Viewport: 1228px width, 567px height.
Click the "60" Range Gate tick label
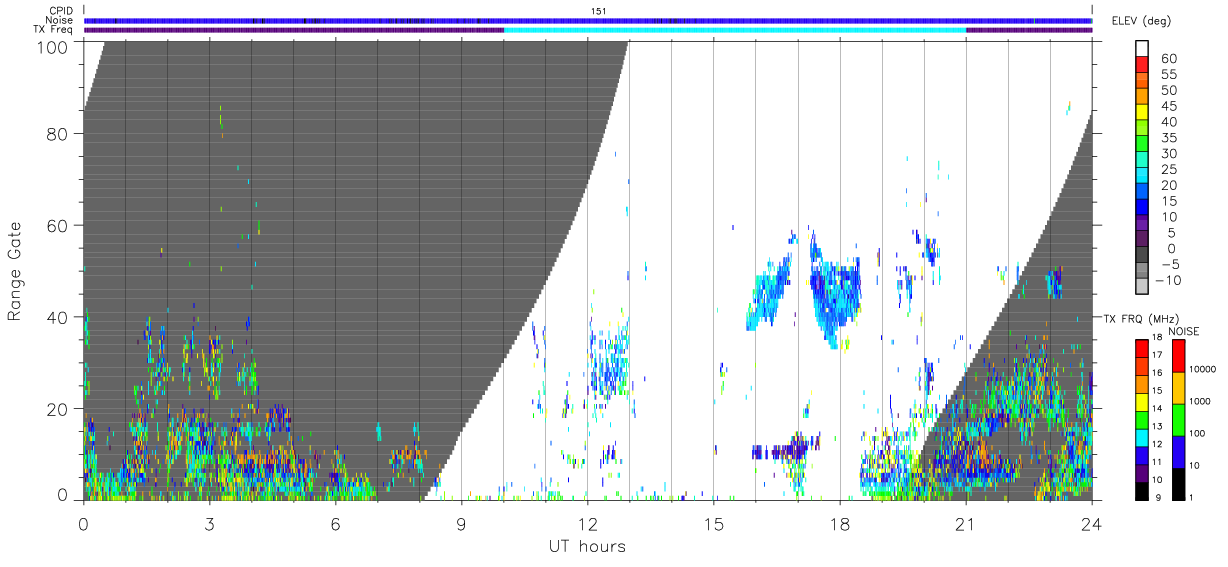[58, 225]
